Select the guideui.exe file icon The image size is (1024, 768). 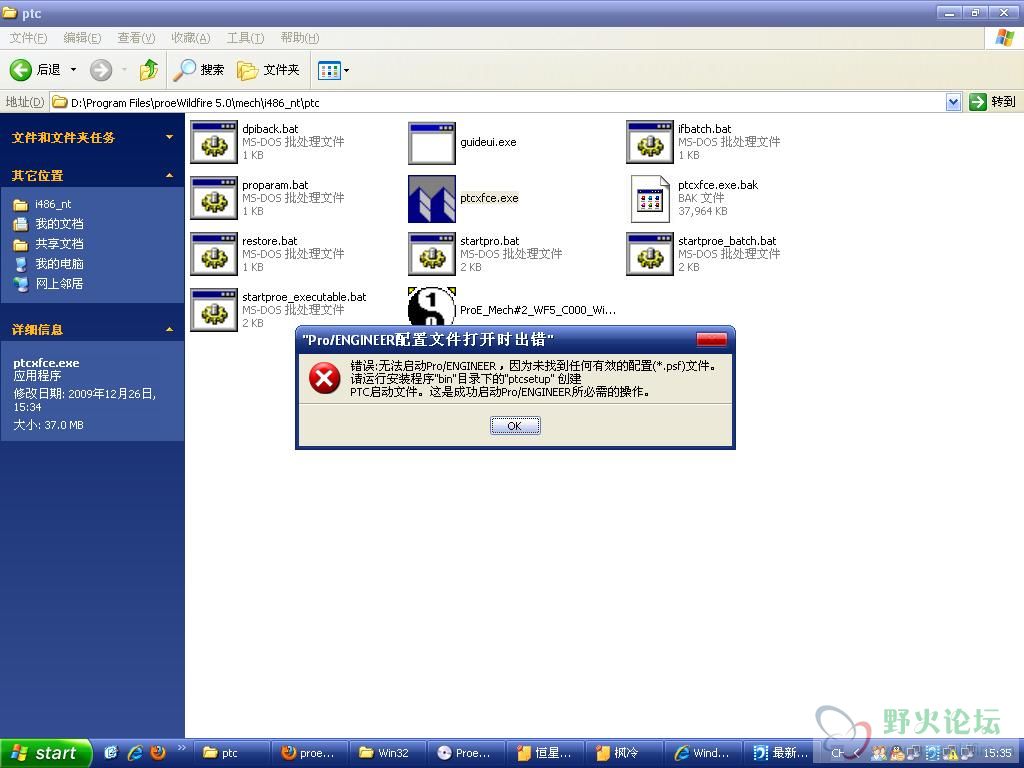tap(432, 142)
